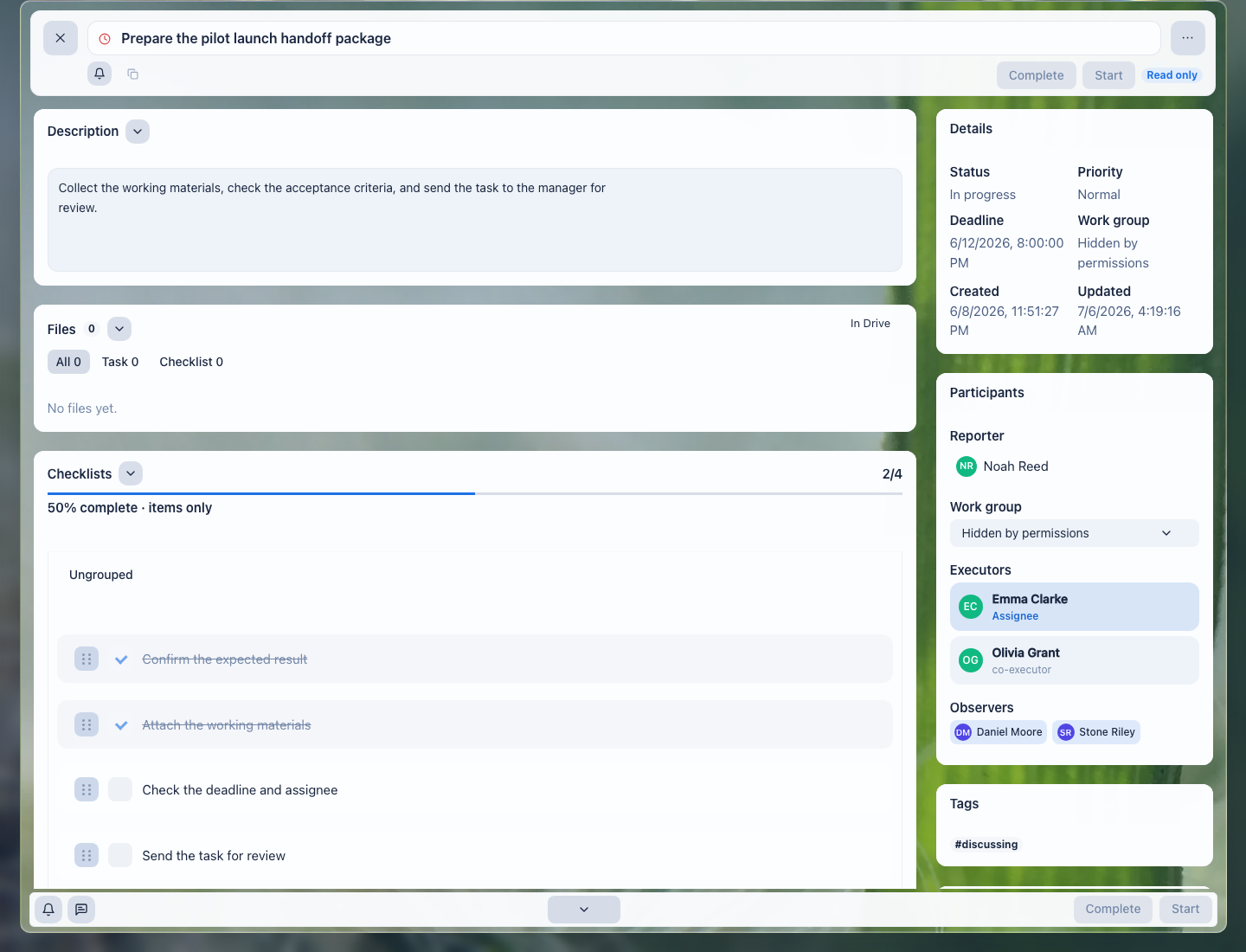
Task: Collapse the Description section chevron
Action: point(138,132)
